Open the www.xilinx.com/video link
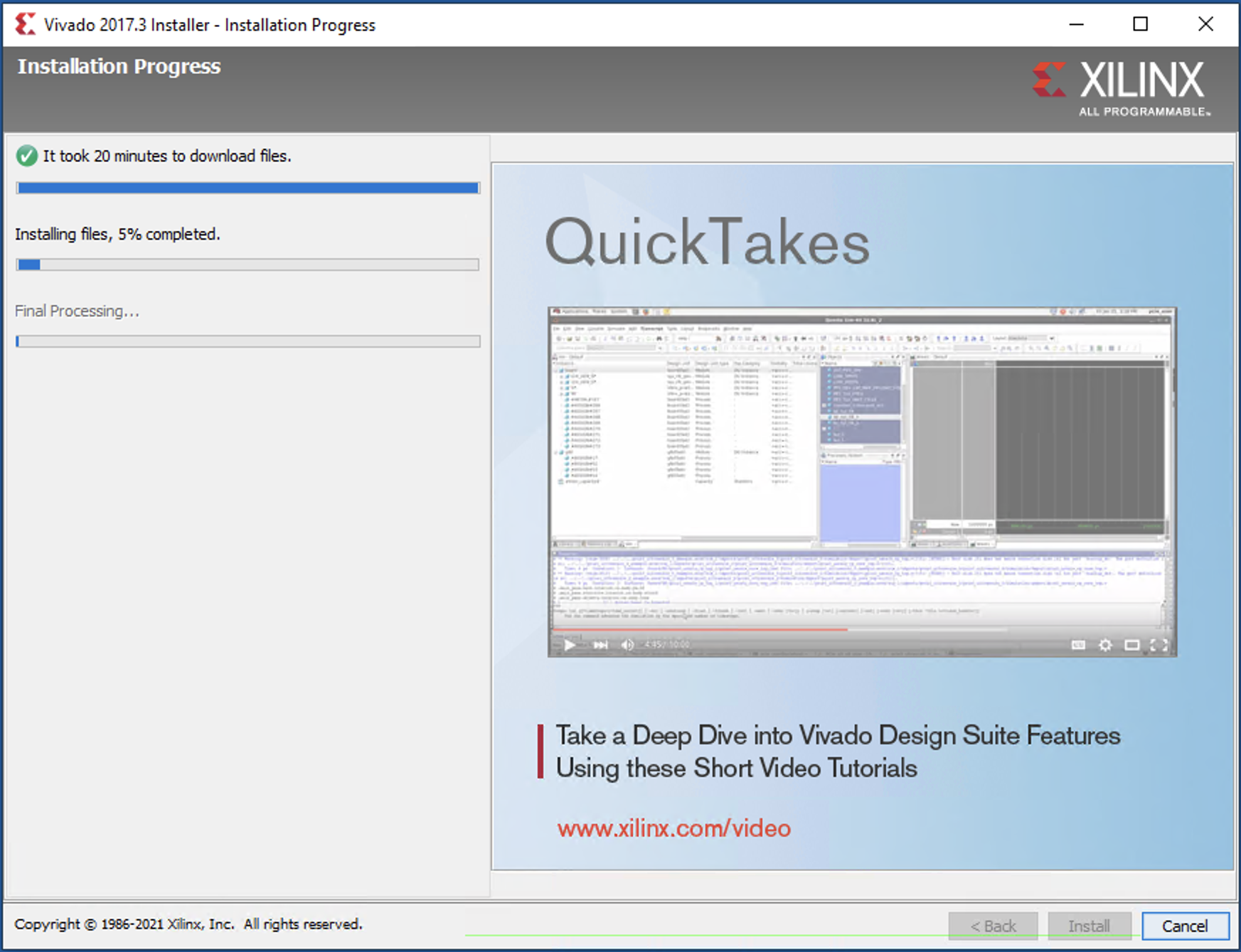 pyautogui.click(x=673, y=828)
